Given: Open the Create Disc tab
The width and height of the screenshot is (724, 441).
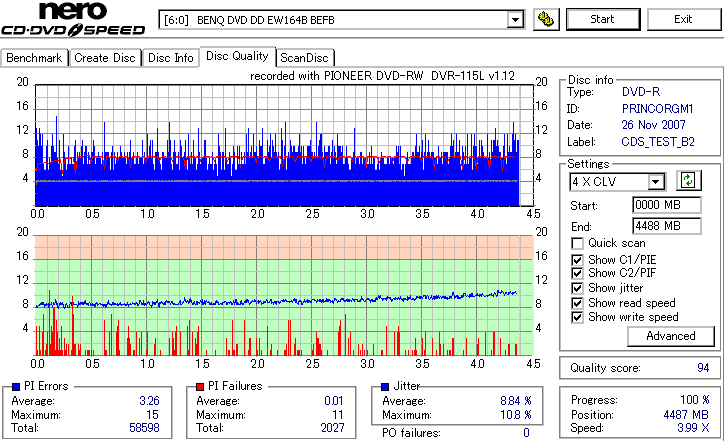Looking at the screenshot, I should click(105, 58).
